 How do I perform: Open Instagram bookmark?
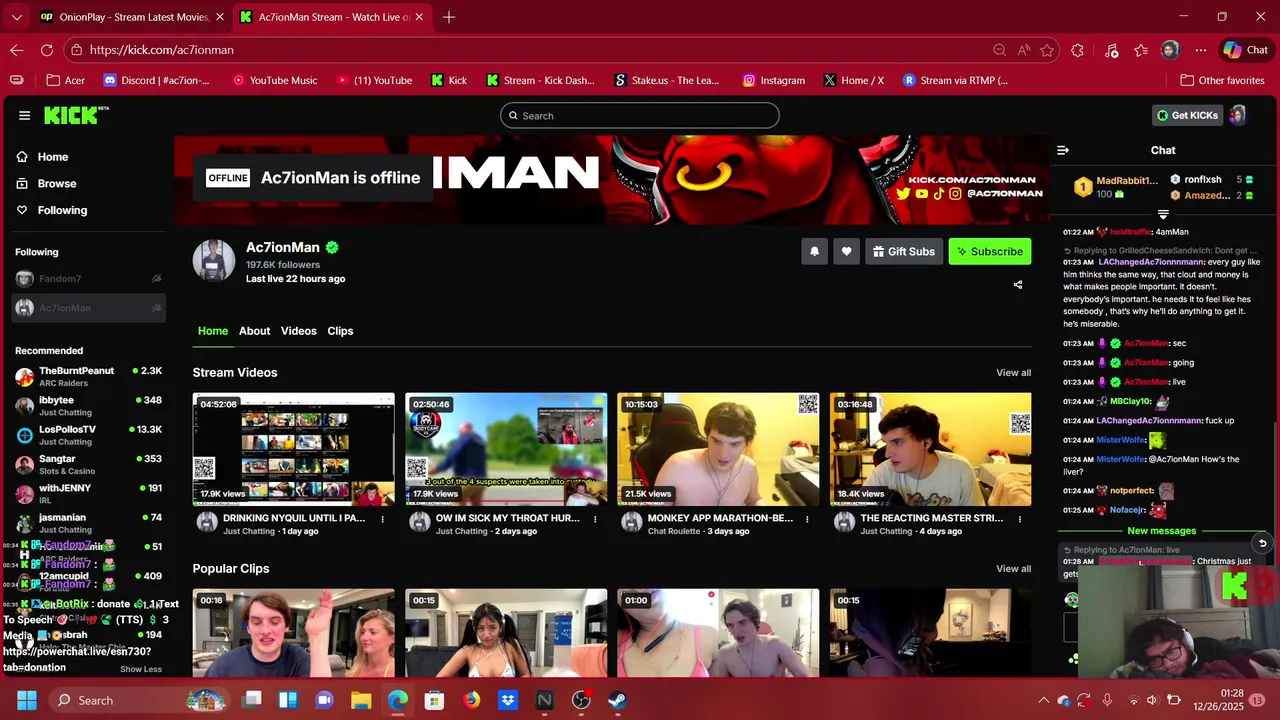coord(773,80)
